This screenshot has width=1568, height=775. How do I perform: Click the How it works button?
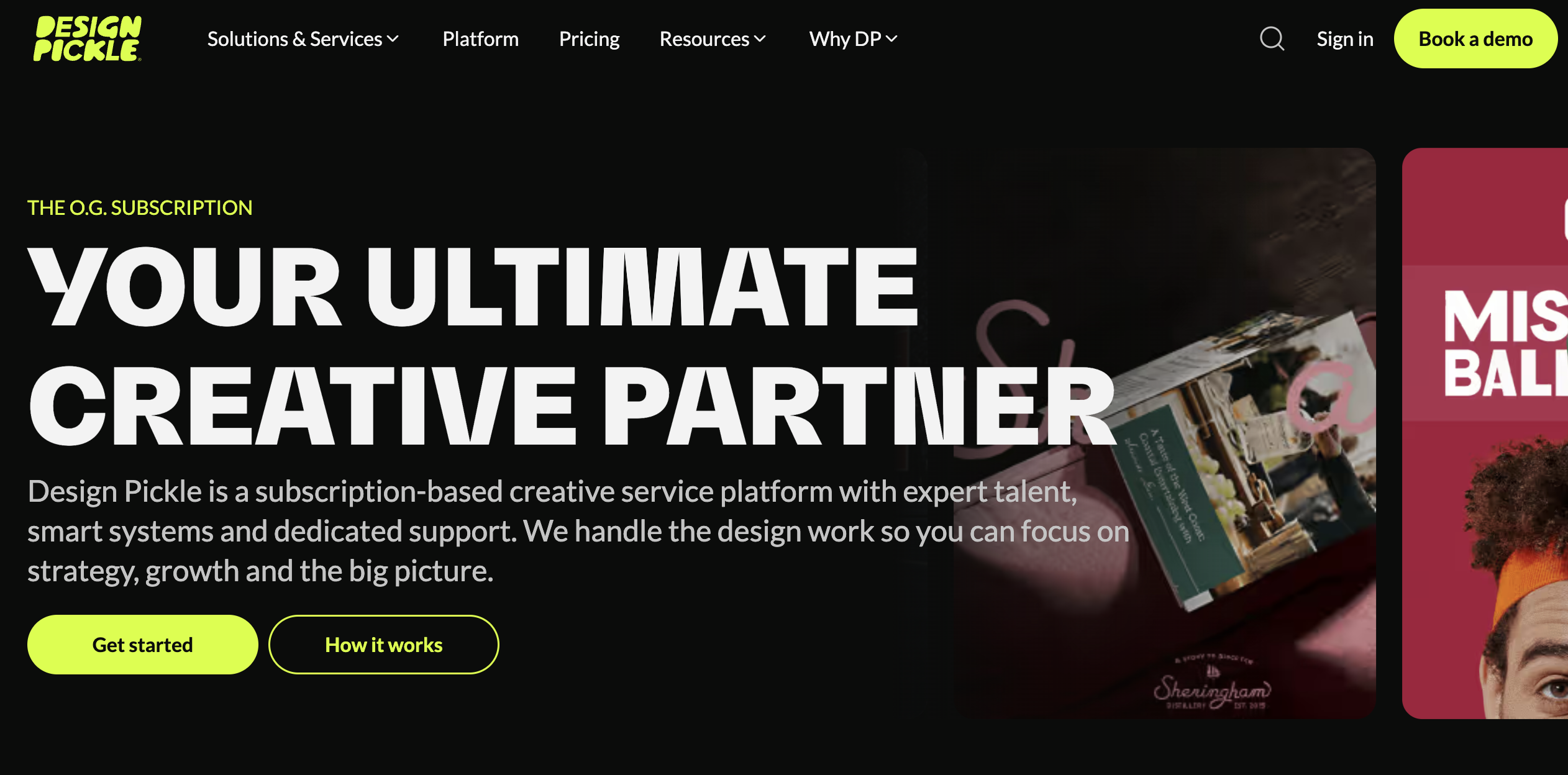coord(384,645)
